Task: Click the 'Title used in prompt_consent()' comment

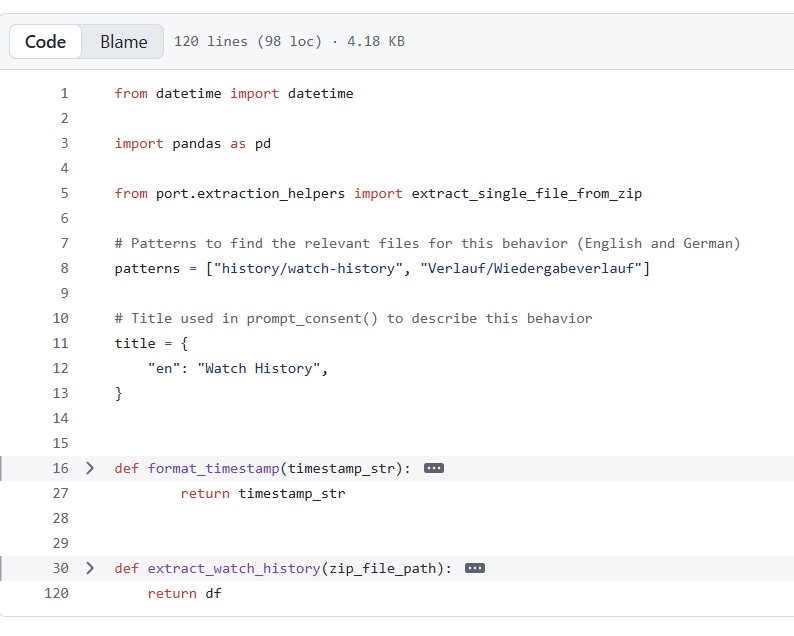Action: [353, 319]
